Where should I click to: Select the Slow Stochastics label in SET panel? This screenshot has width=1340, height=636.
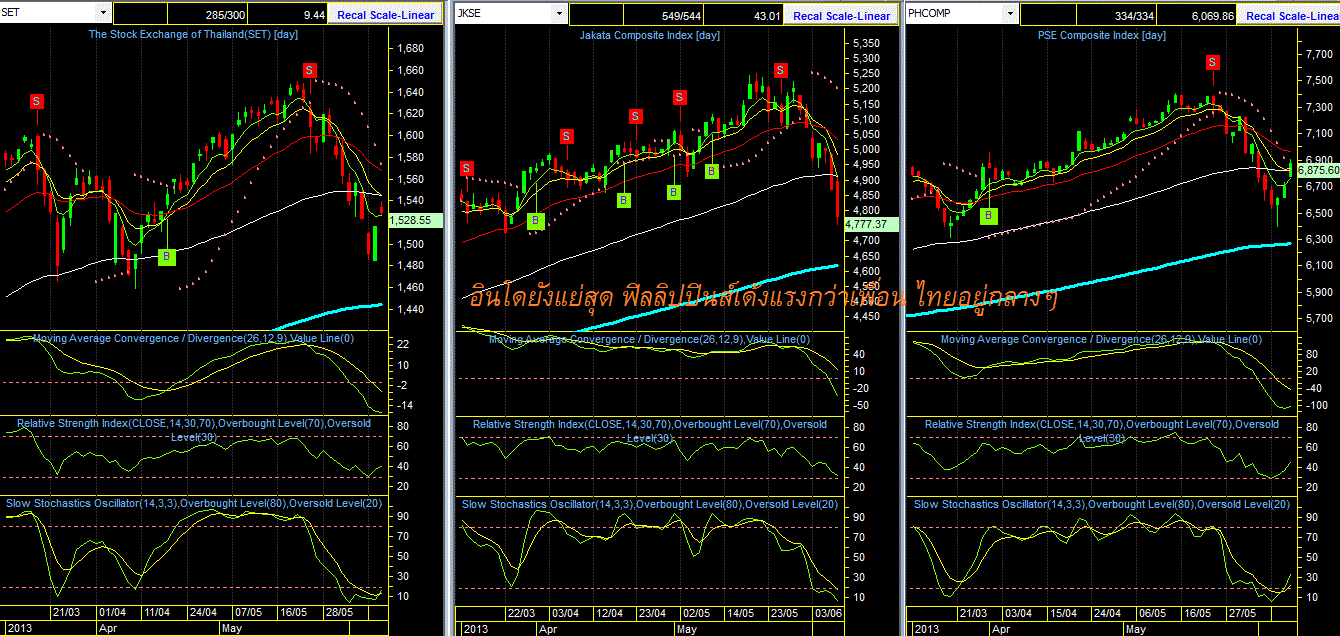tap(194, 503)
